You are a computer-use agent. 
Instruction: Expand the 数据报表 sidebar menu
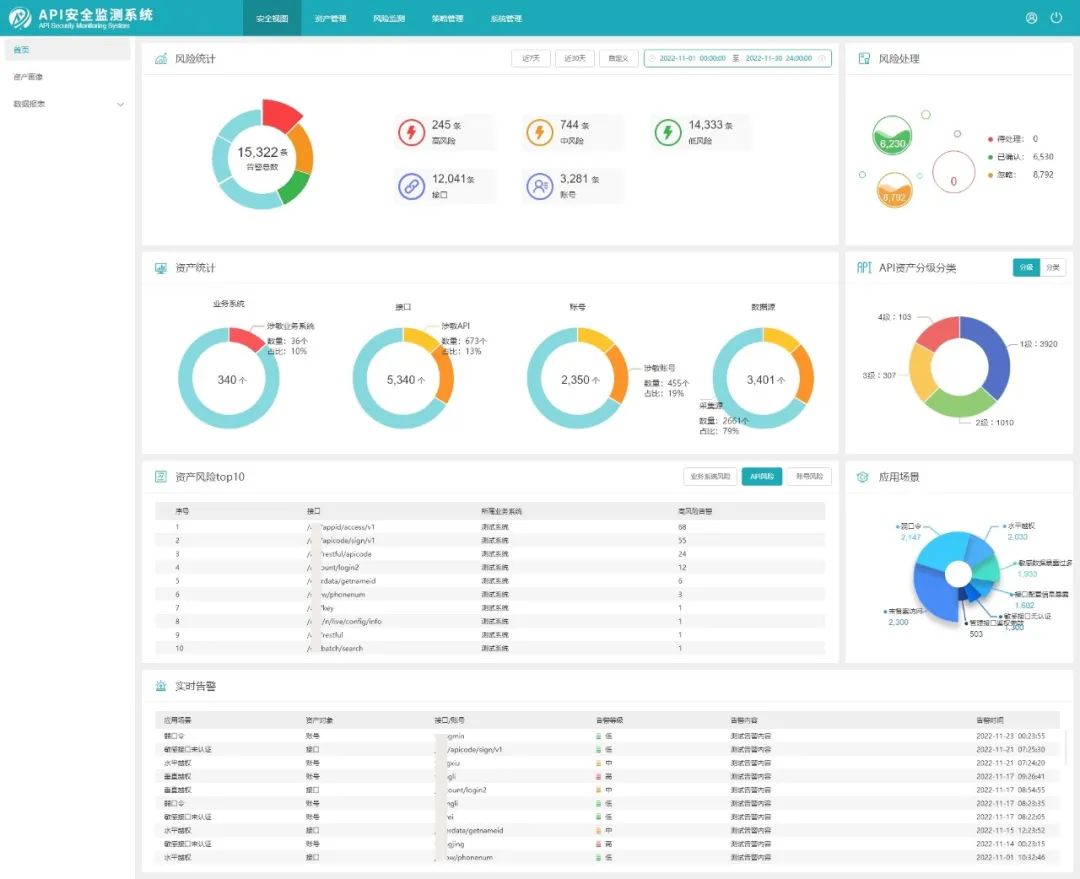(120, 104)
